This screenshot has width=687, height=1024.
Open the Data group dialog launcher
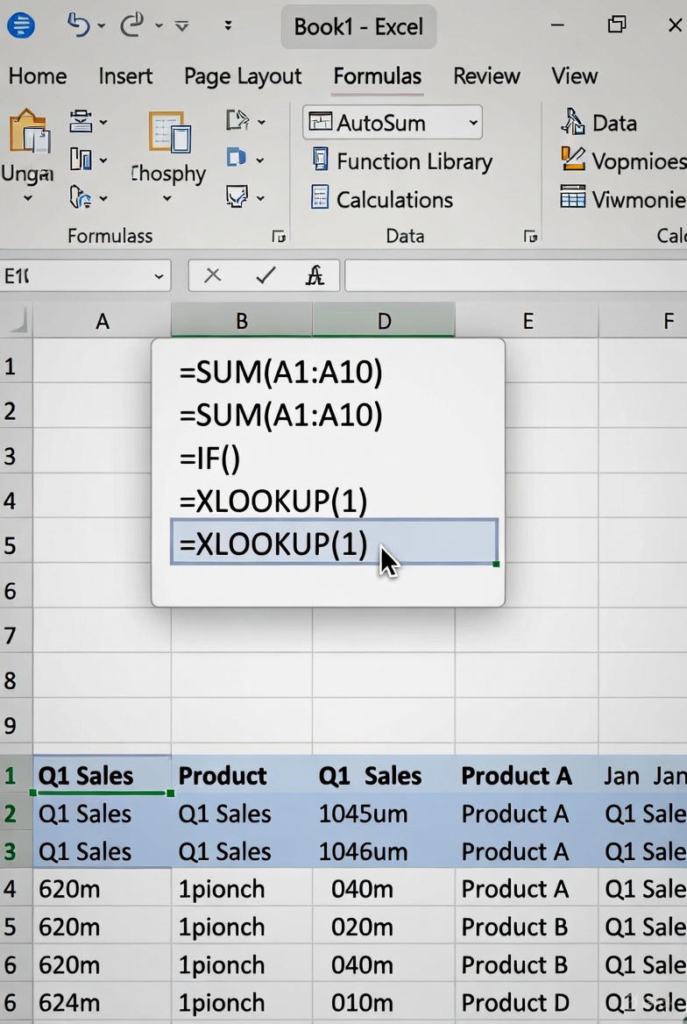pos(529,237)
